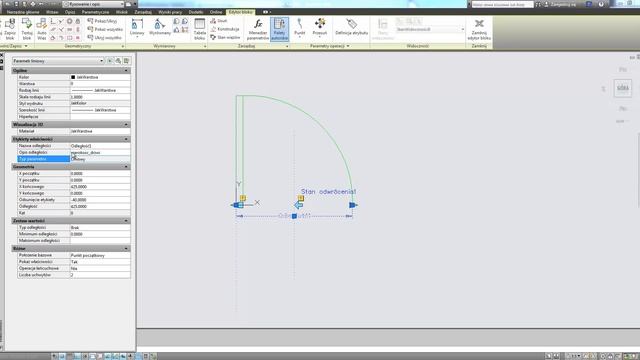The width and height of the screenshot is (640, 360).
Task: Click the Definicja atrybutu icon
Action: pyautogui.click(x=351, y=27)
